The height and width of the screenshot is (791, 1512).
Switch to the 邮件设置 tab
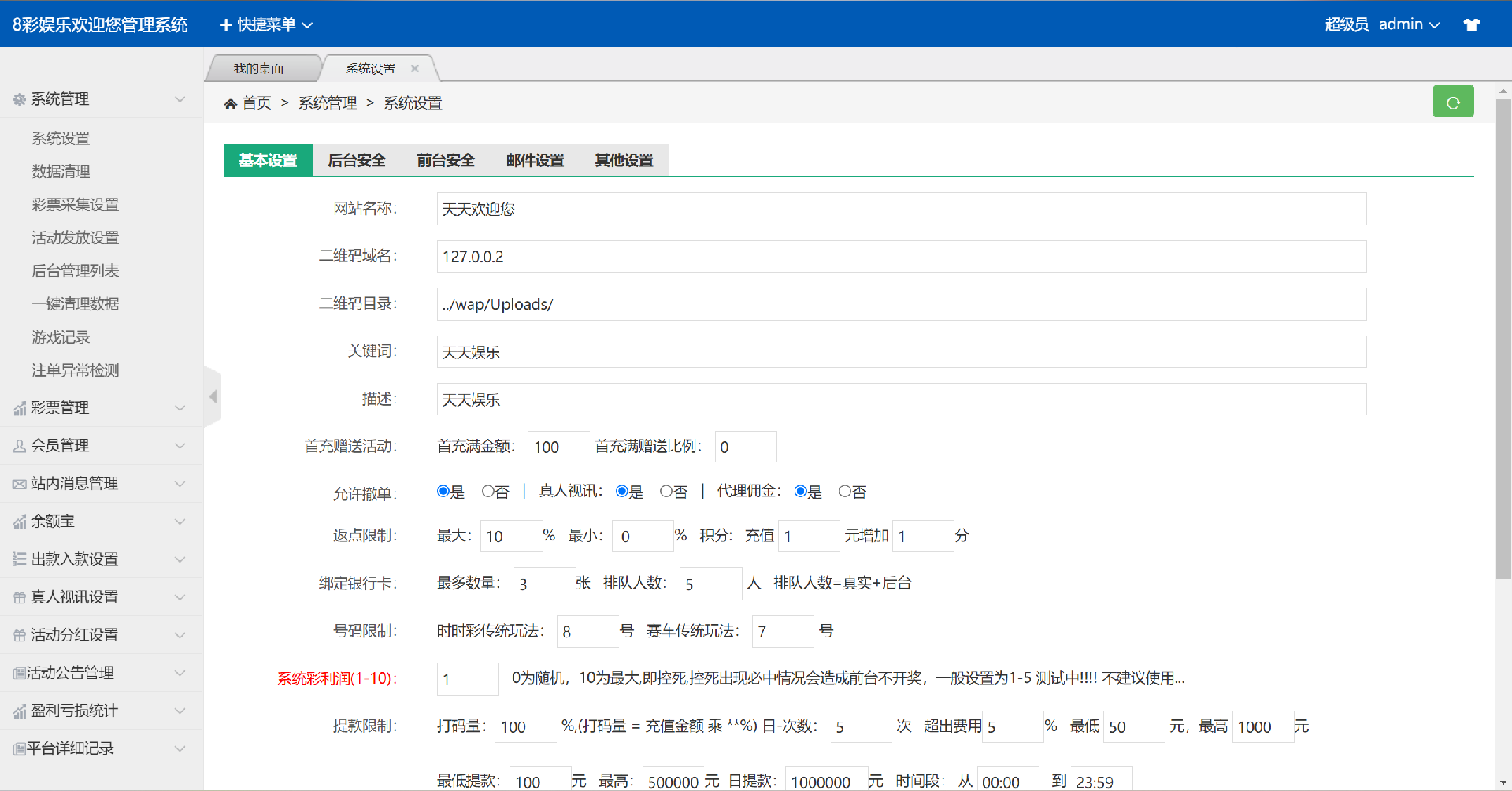[x=535, y=161]
